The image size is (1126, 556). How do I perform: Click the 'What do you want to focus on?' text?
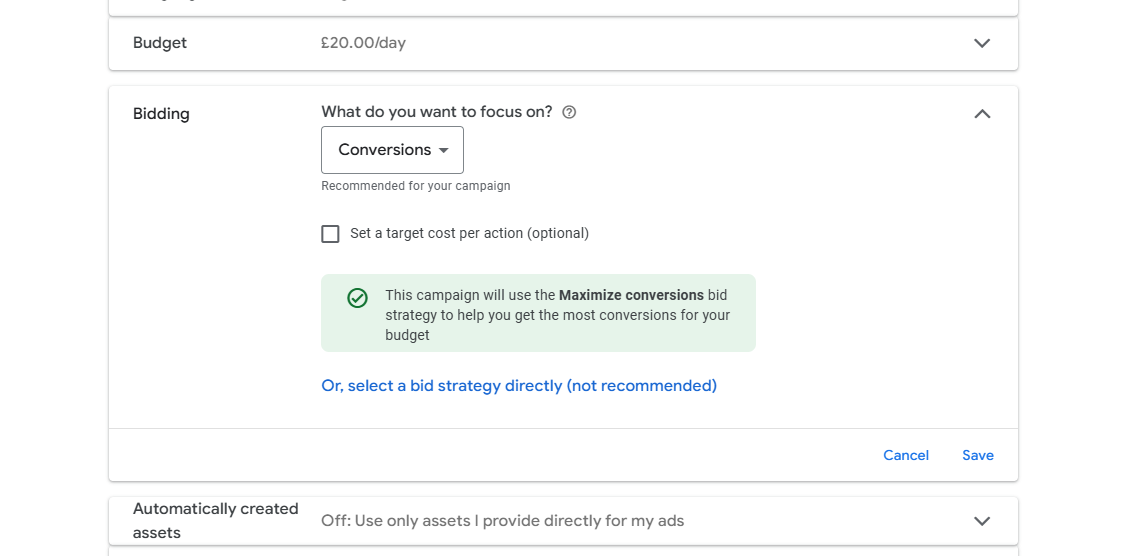[436, 112]
